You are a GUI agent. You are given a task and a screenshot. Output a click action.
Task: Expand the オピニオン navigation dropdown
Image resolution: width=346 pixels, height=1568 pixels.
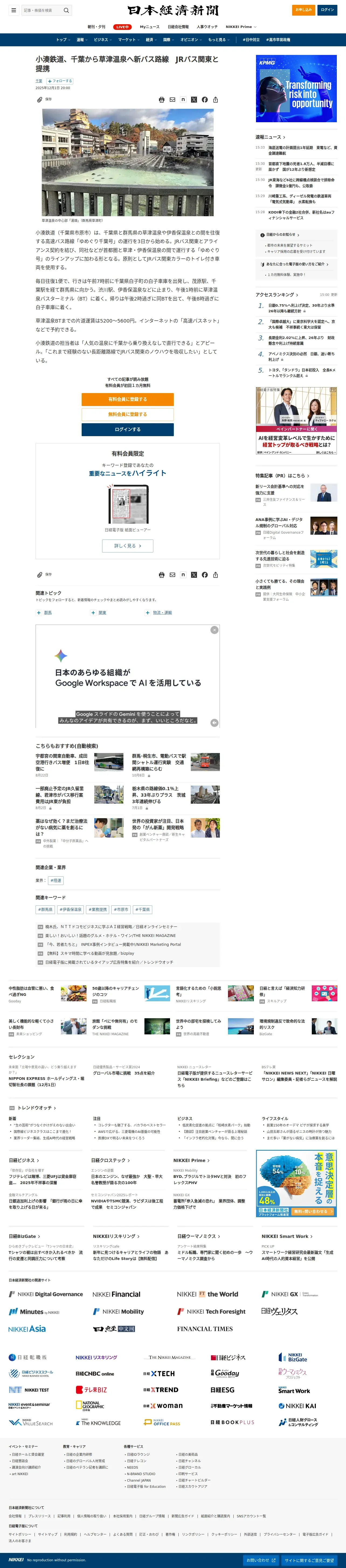[191, 40]
